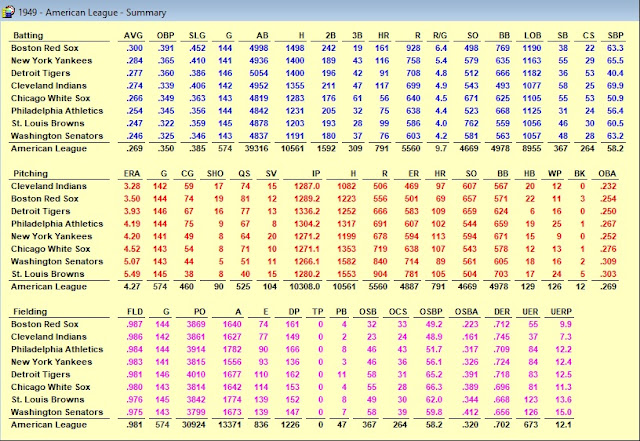Select Philadelphia Athletics in Fielding table
The width and height of the screenshot is (640, 441).
pos(57,350)
